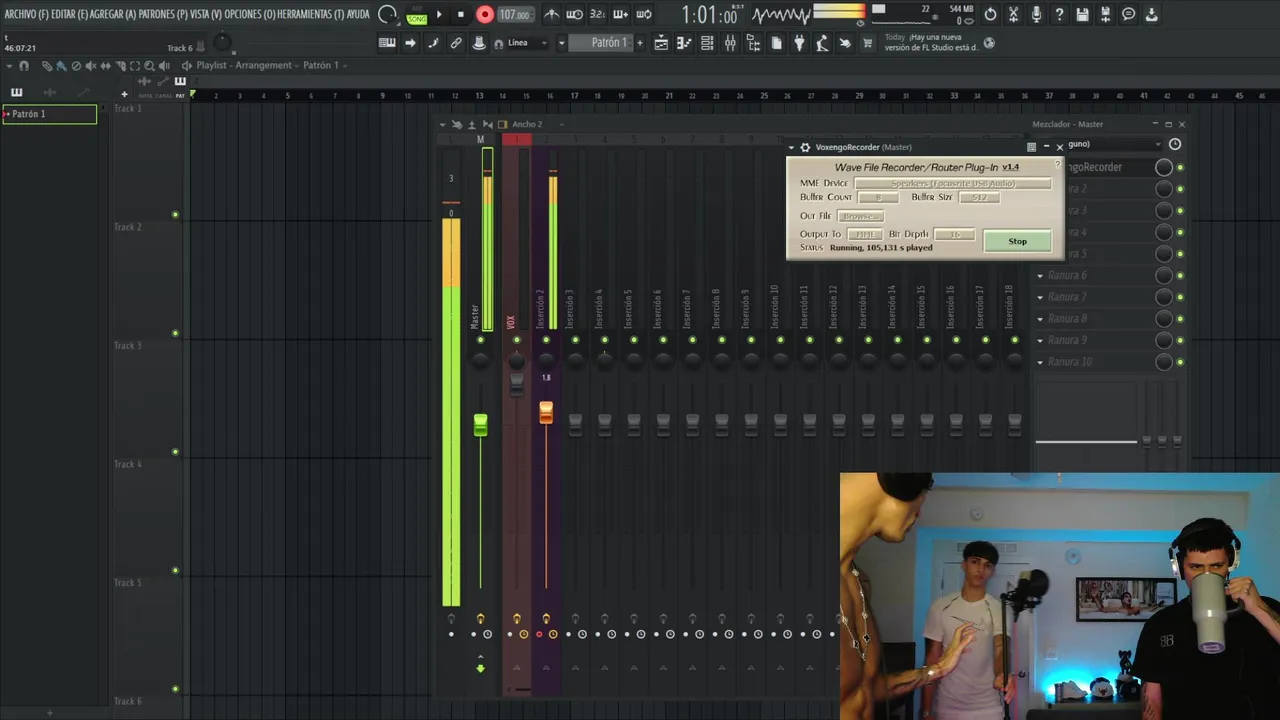
Task: Mute the VOX mixer track green light
Action: [516, 340]
